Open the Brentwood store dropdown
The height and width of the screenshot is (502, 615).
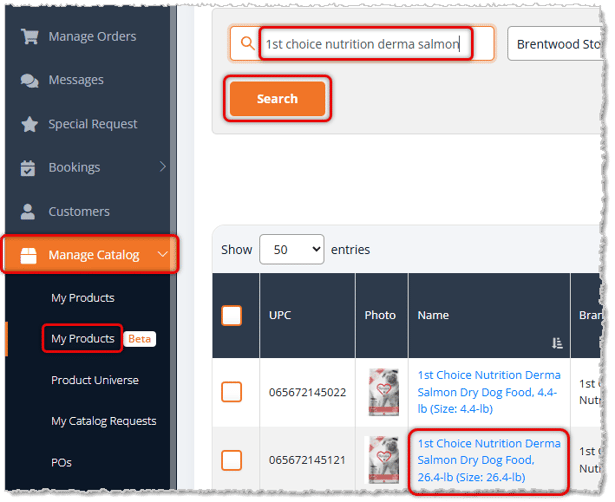coord(555,44)
